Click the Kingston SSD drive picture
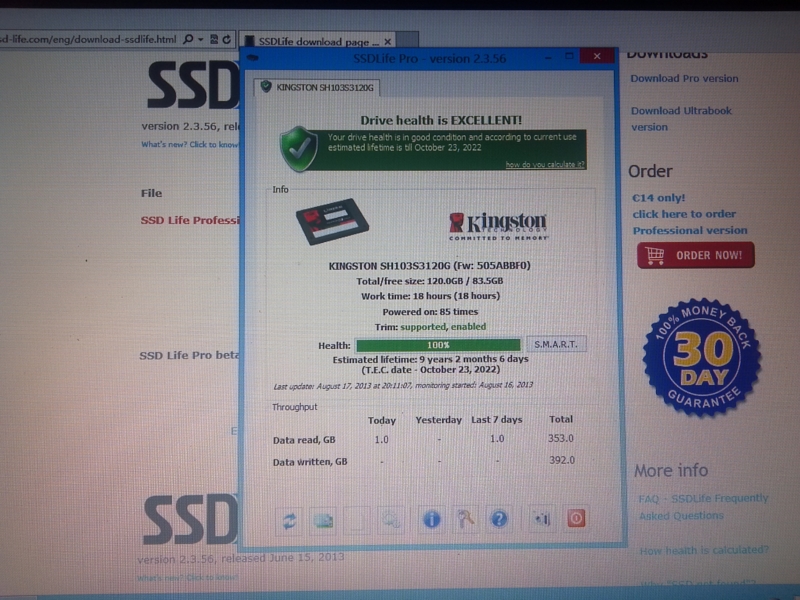The image size is (800, 600). [x=333, y=221]
